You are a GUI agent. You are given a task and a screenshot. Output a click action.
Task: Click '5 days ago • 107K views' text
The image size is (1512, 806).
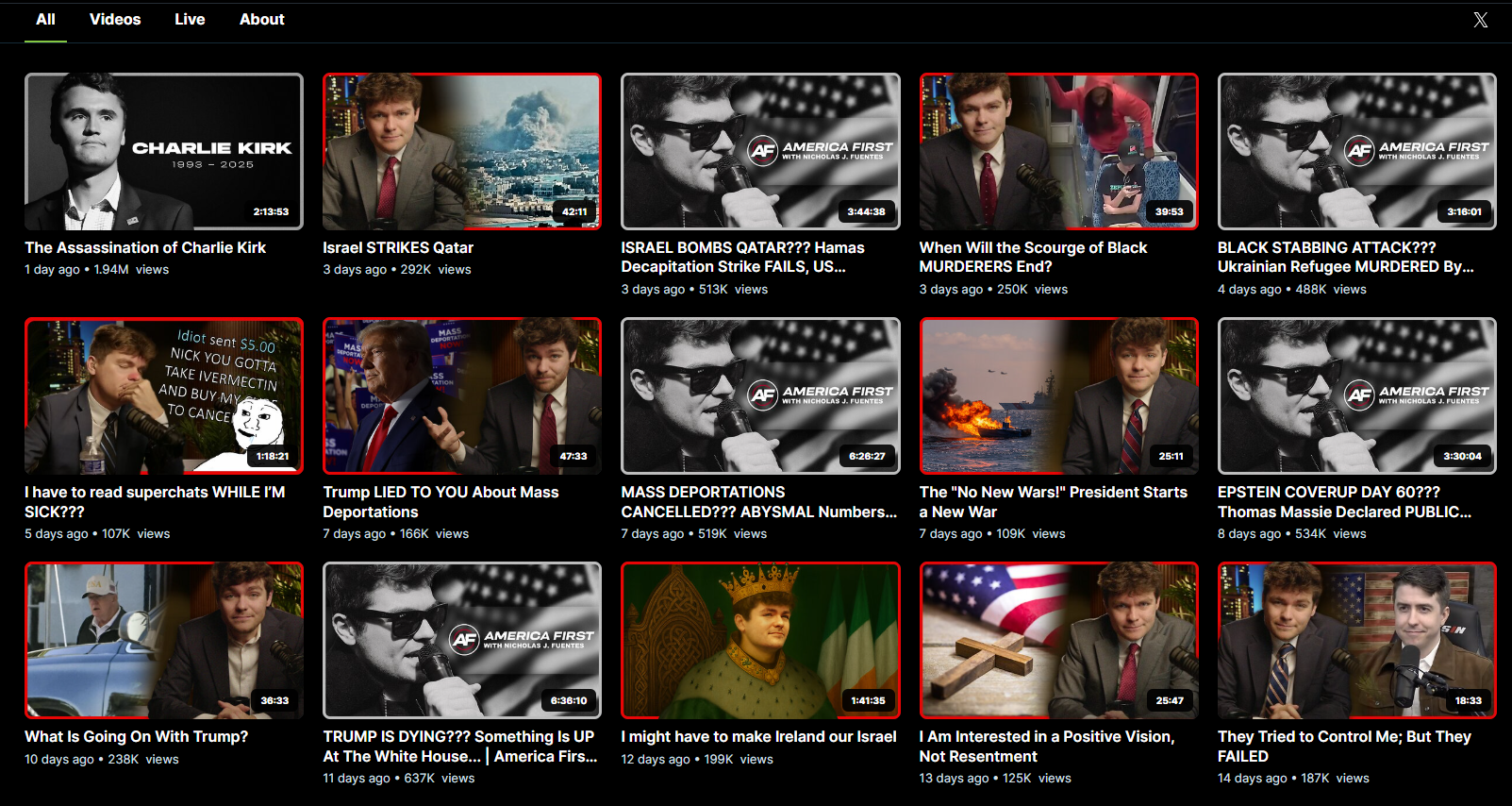[97, 534]
